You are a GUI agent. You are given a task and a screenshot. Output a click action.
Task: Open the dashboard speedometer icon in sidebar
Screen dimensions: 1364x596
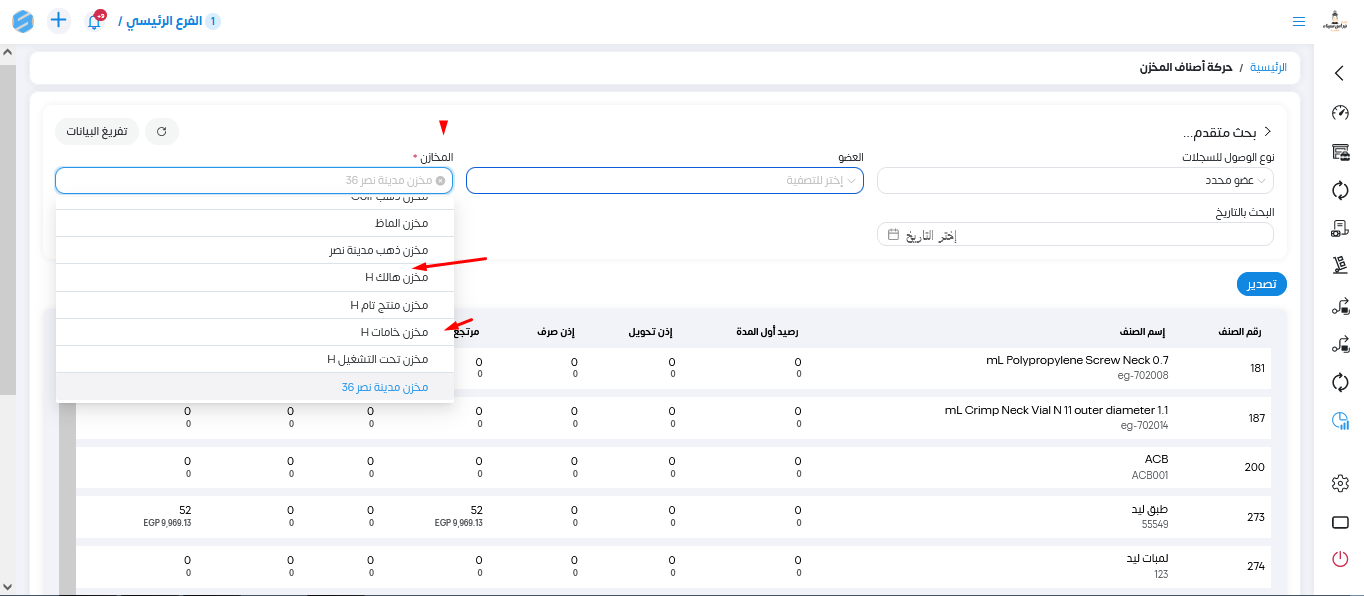1340,112
